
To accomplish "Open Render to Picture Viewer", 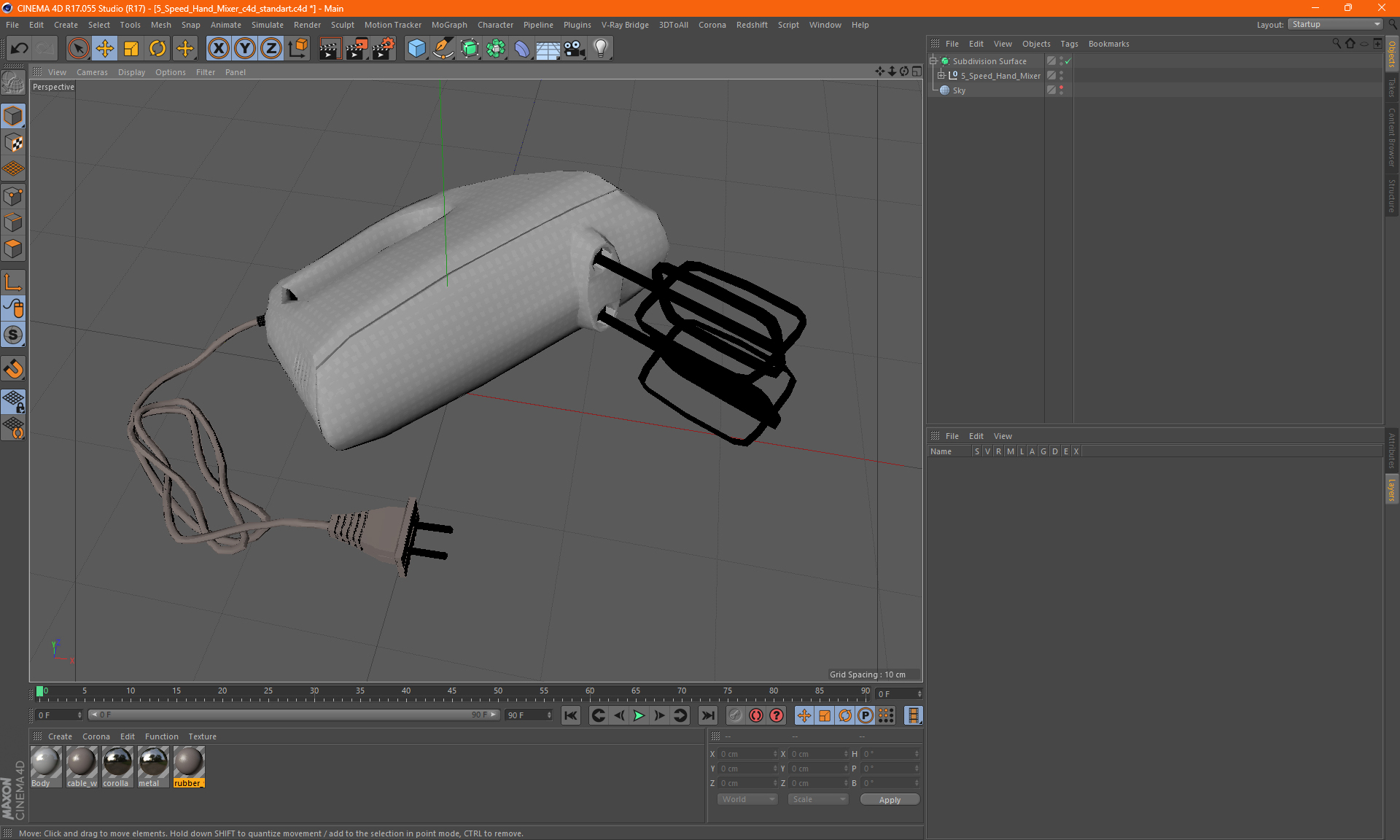I will pyautogui.click(x=357, y=49).
